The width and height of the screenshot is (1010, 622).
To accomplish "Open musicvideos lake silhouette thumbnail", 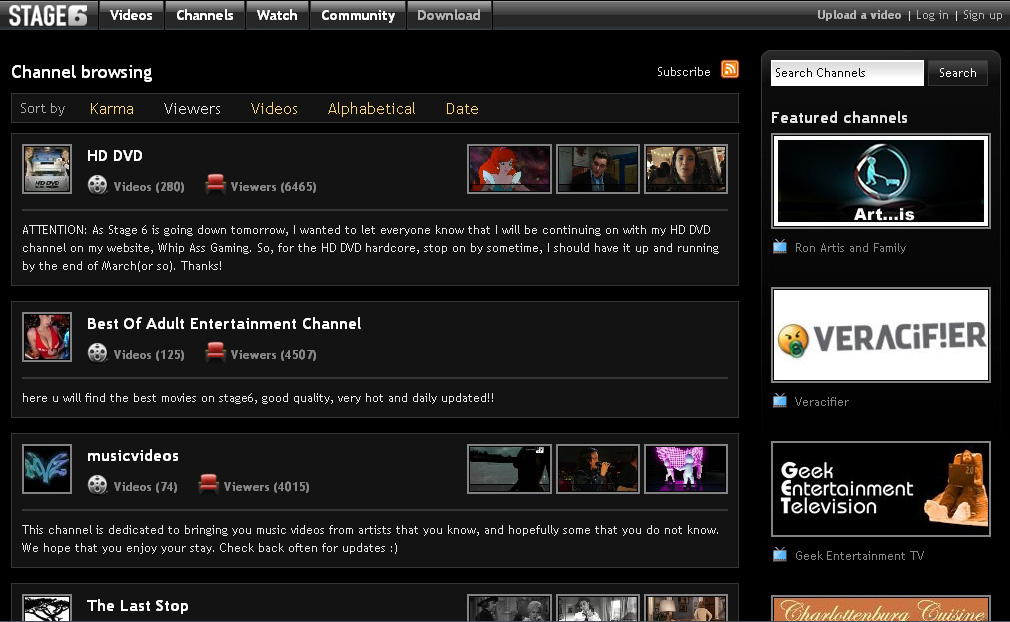I will click(510, 469).
